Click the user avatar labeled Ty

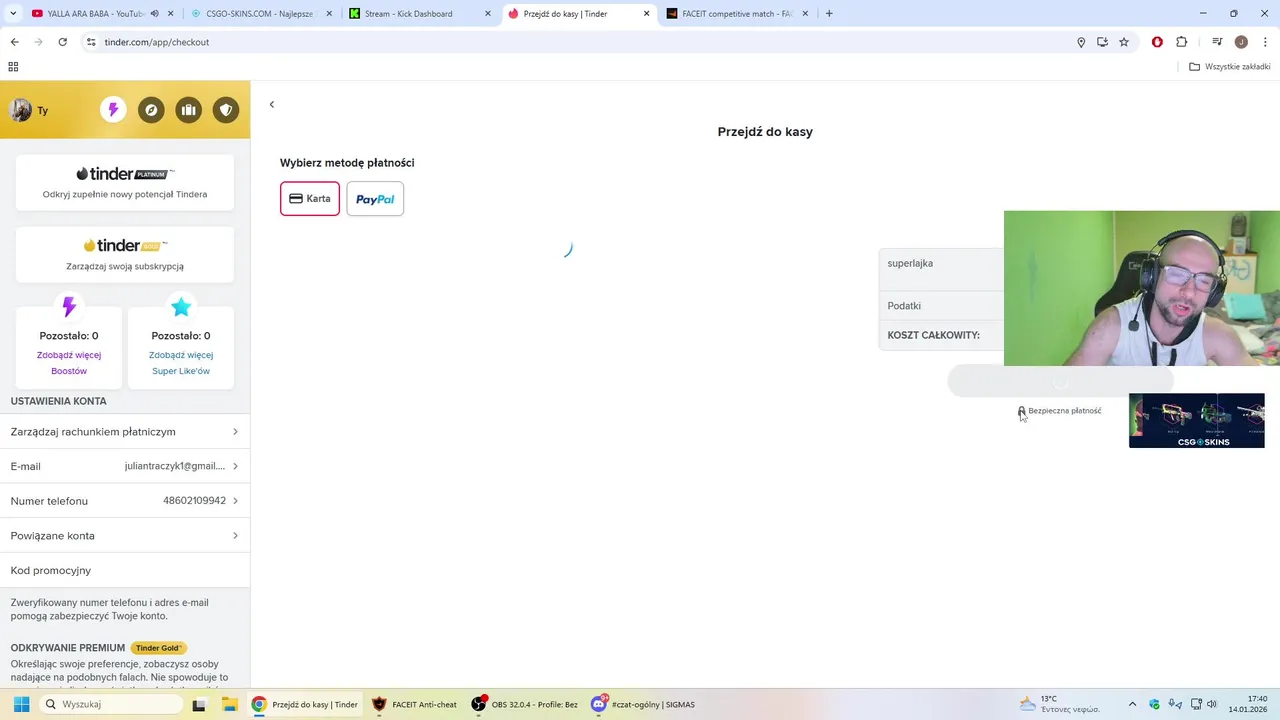21,110
